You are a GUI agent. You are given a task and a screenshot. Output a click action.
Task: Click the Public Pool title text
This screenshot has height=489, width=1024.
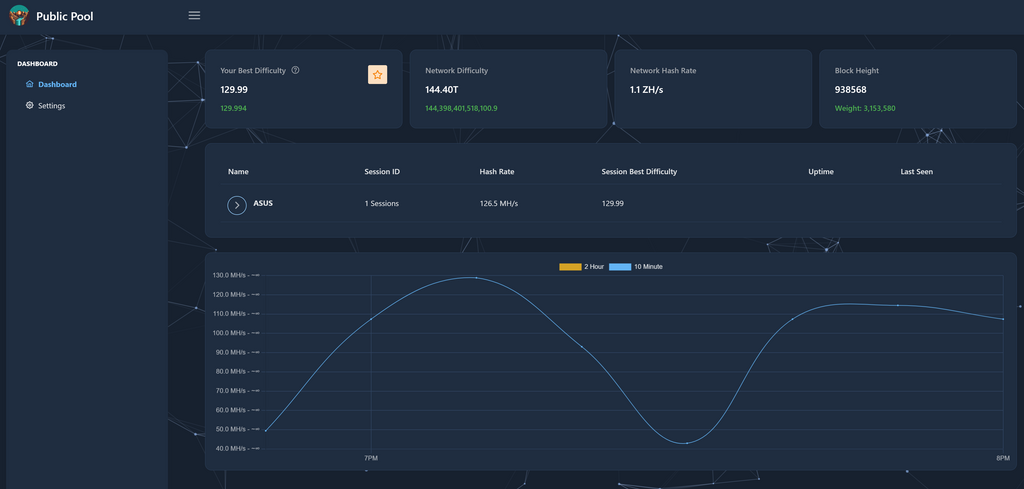(x=65, y=16)
